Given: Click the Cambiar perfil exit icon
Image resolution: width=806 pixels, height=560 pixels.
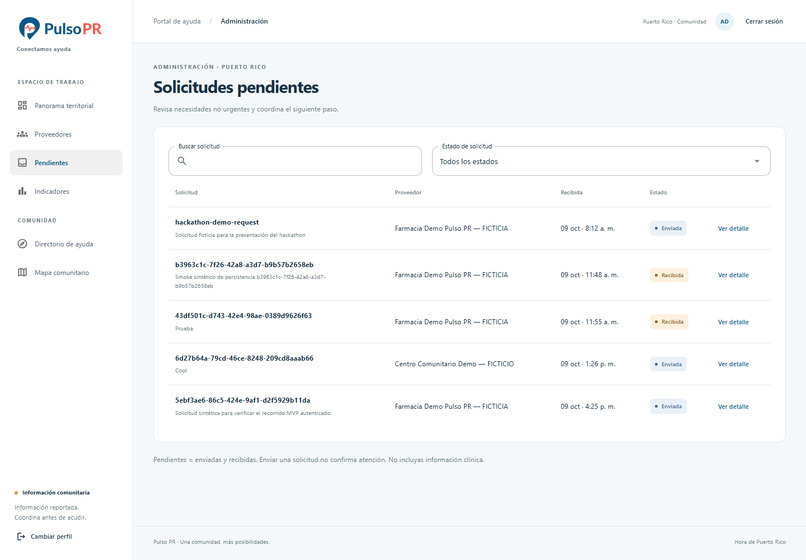Looking at the screenshot, I should (x=21, y=536).
